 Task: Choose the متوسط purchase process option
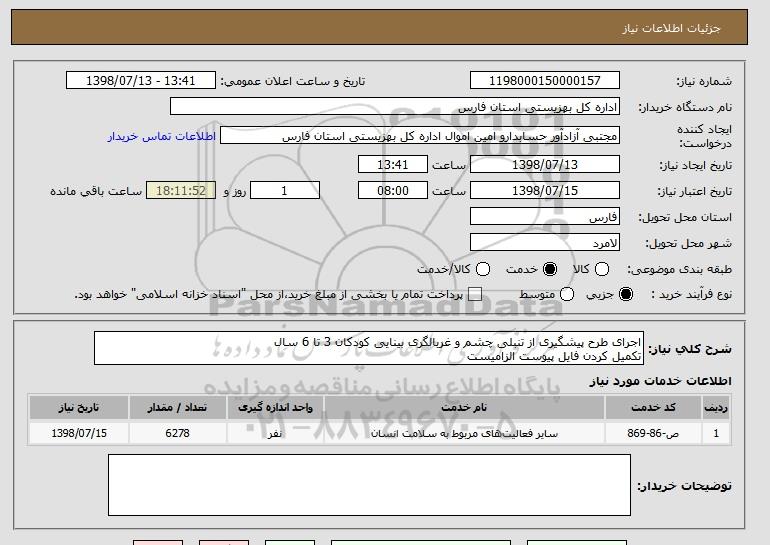[x=567, y=294]
